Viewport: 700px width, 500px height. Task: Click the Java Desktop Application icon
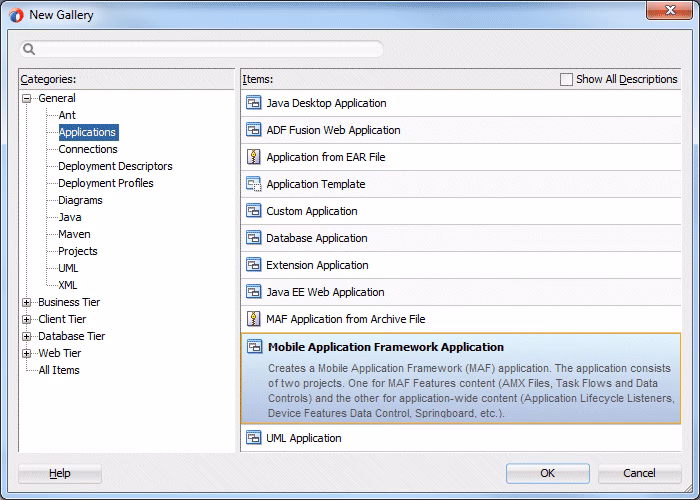(254, 103)
